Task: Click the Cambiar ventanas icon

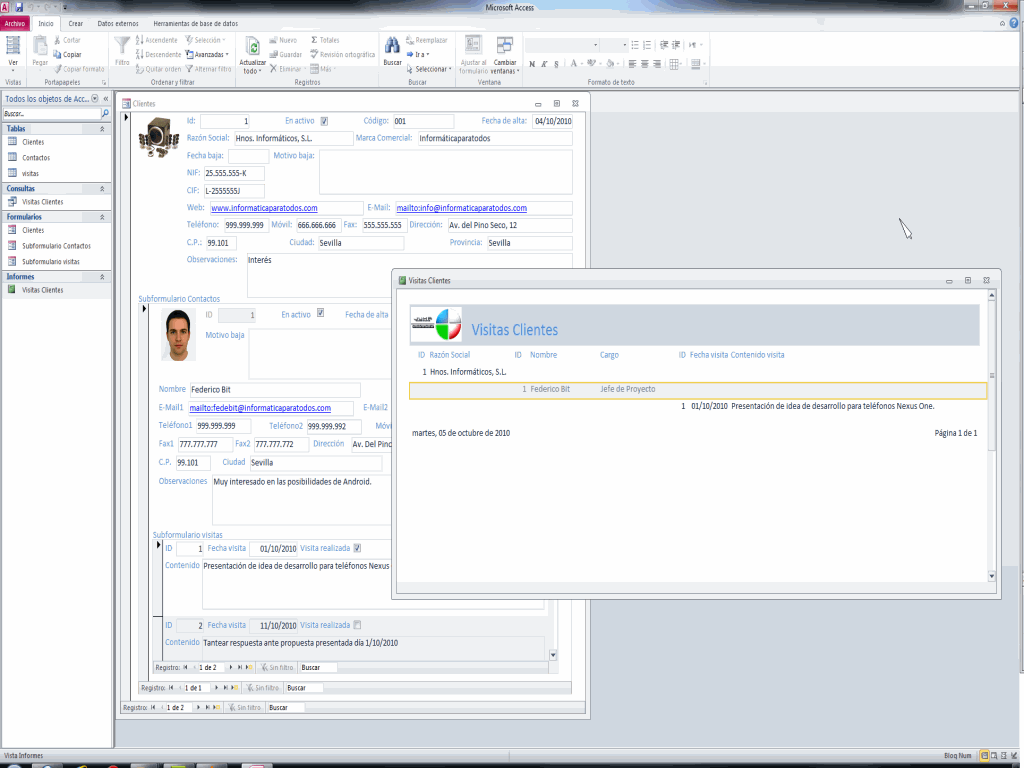Action: click(x=504, y=46)
